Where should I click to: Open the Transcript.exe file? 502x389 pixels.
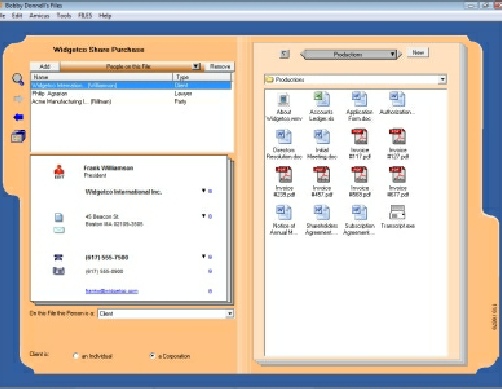point(397,217)
